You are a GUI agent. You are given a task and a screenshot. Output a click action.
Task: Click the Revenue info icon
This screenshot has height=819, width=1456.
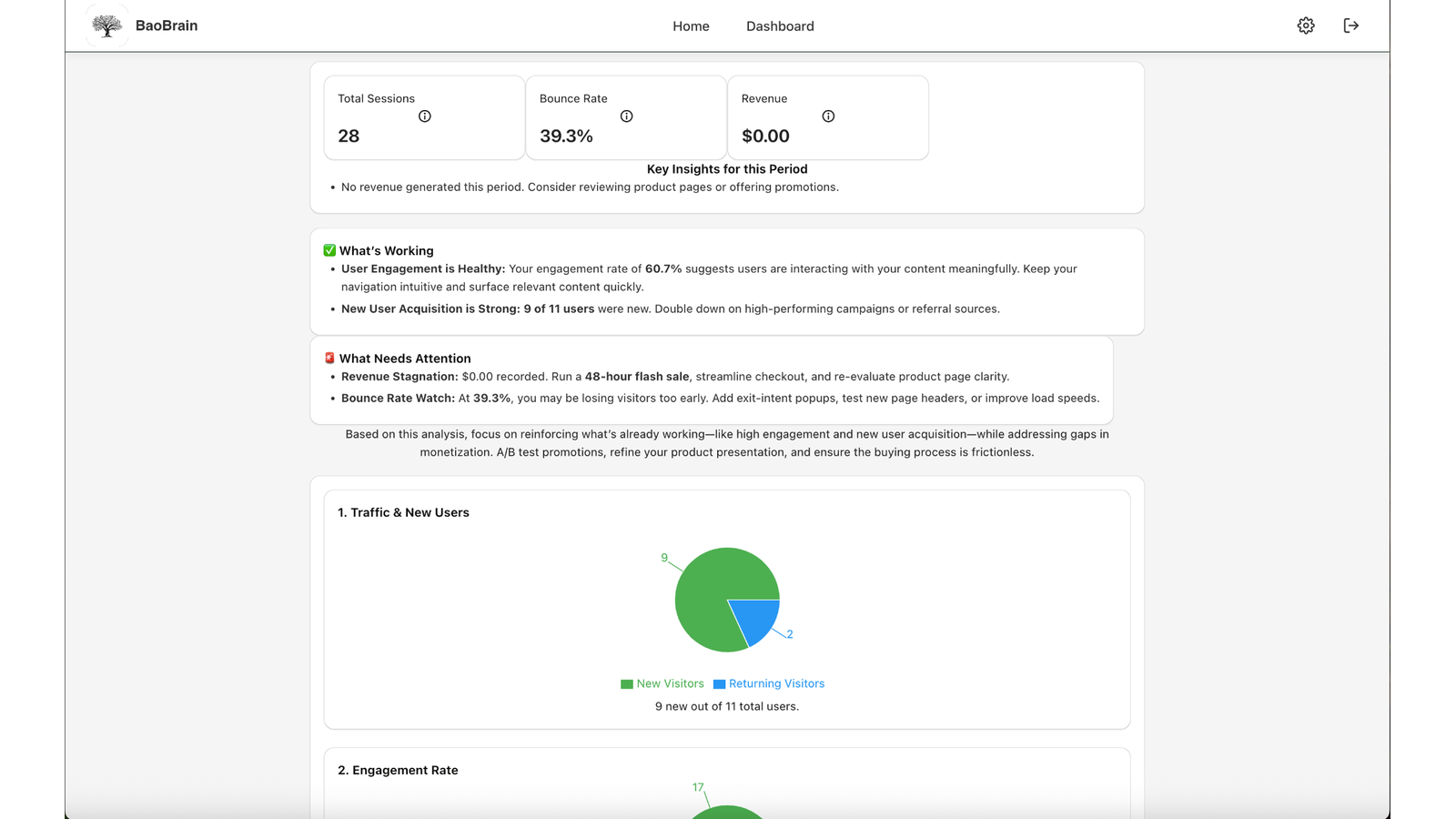click(828, 116)
